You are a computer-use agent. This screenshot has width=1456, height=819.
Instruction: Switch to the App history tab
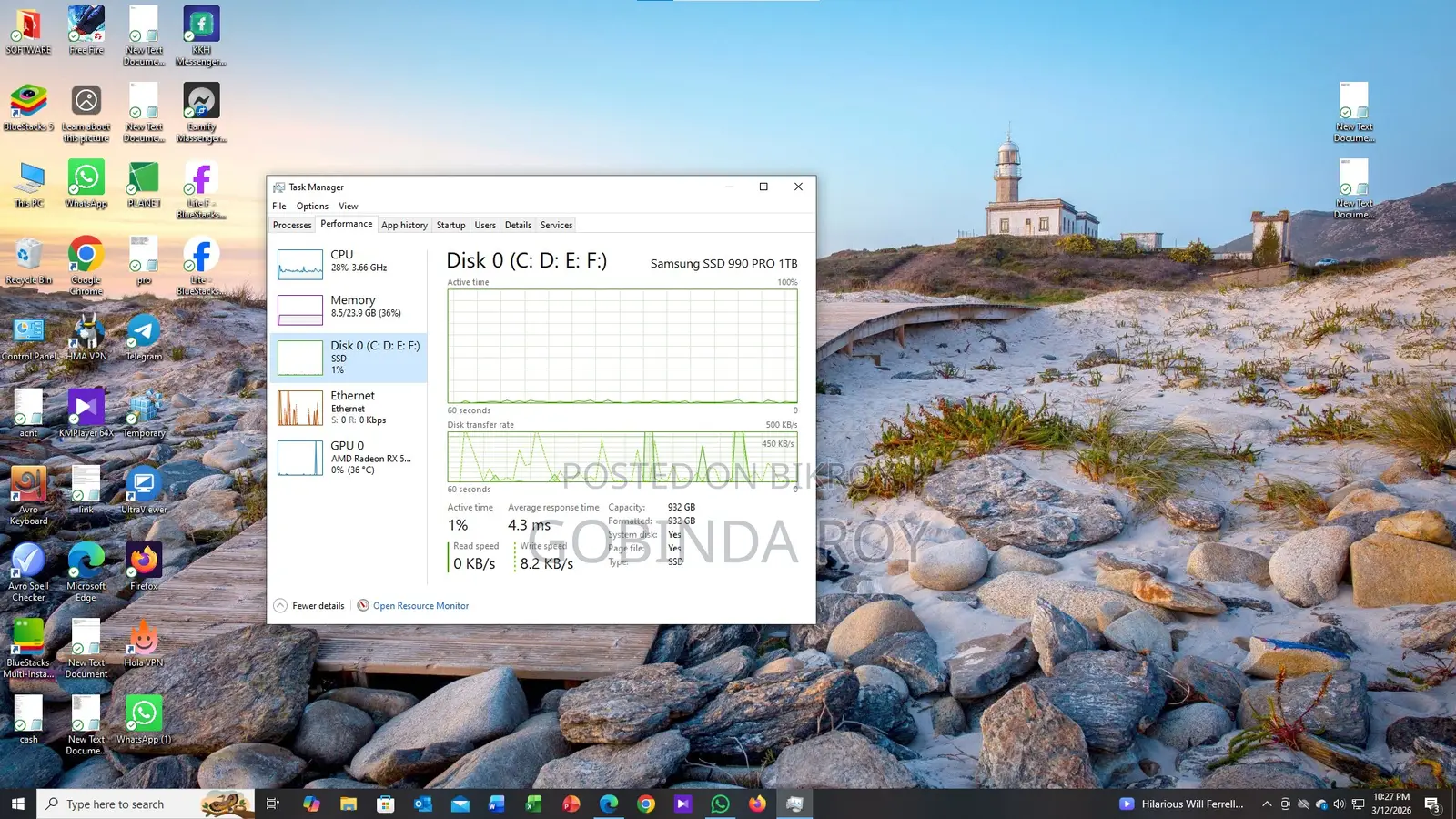pyautogui.click(x=404, y=225)
